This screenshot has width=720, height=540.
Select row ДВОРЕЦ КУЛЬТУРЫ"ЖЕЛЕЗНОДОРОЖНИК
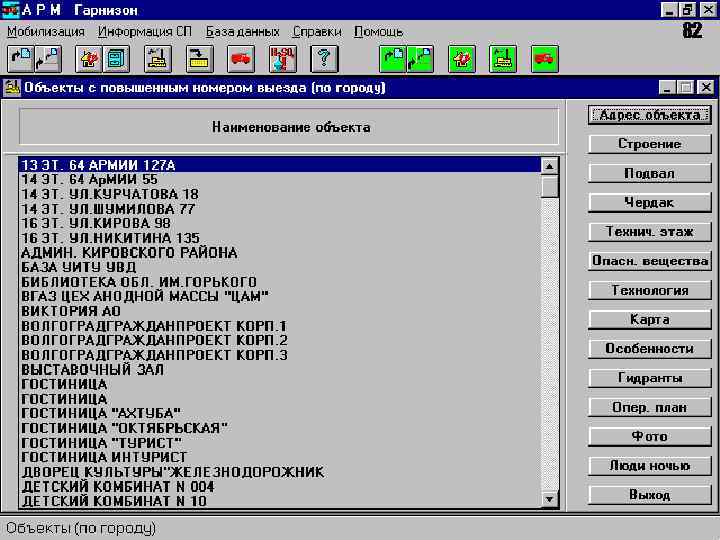click(280, 472)
